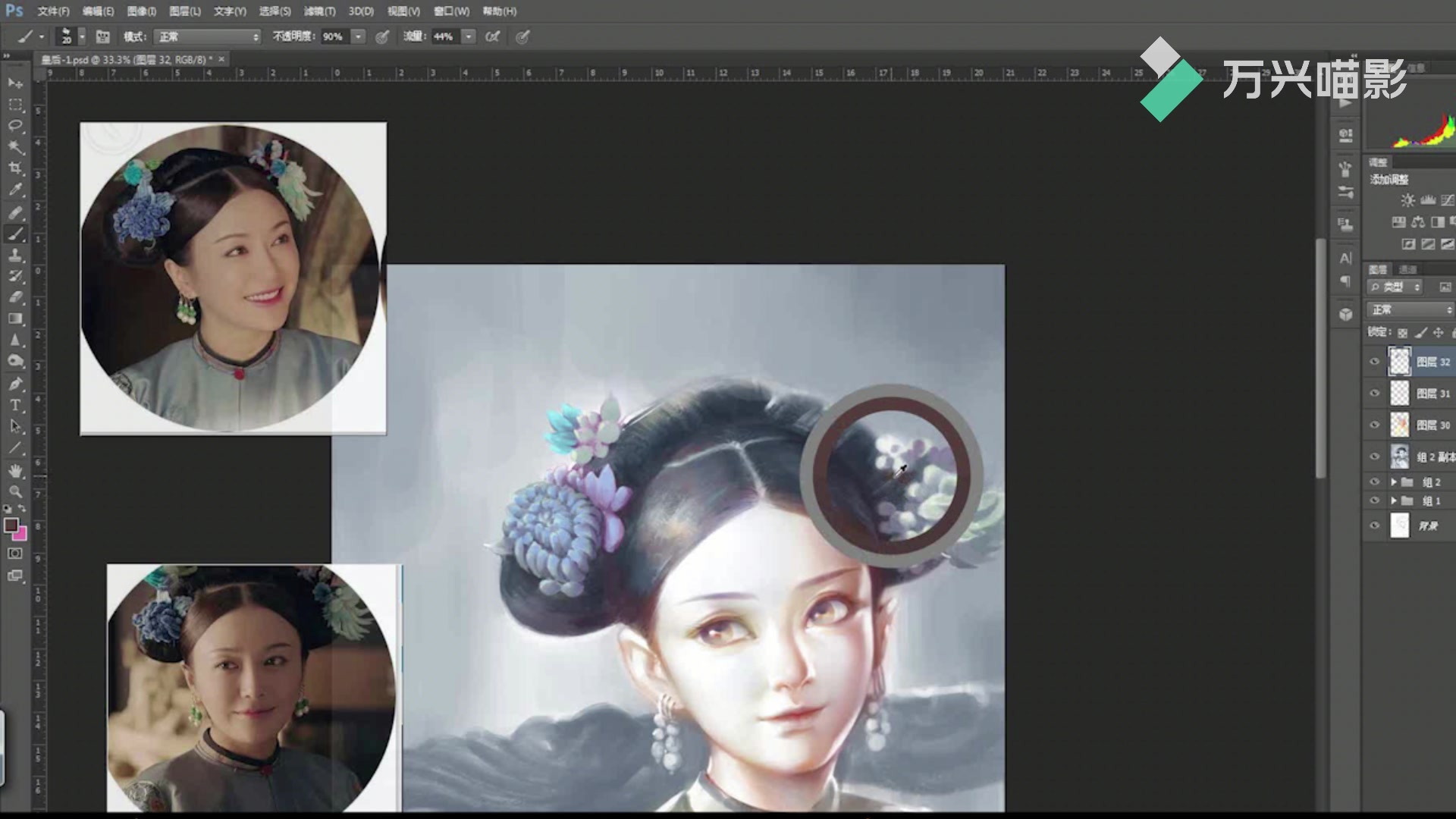
Task: Open the brush panel toggle icon
Action: coord(103,36)
